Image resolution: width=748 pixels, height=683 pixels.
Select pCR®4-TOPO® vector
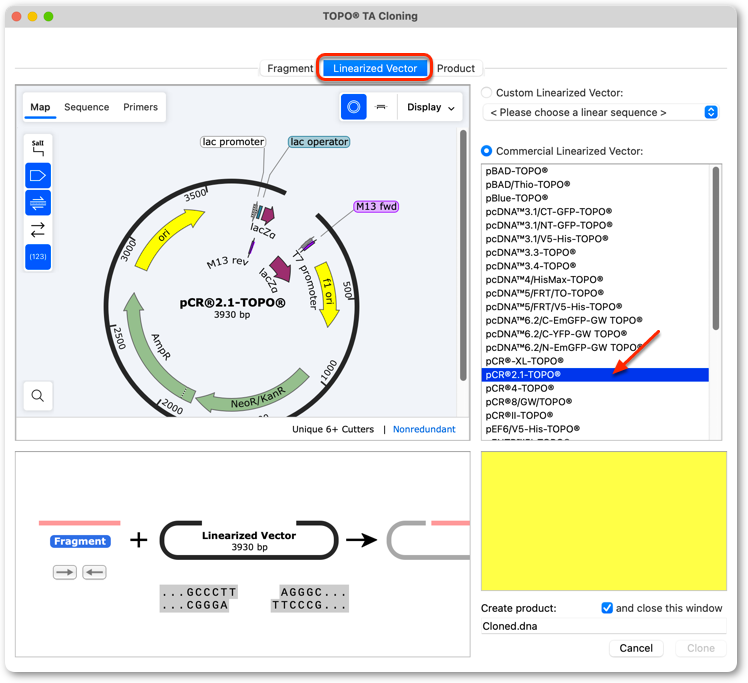pos(595,388)
